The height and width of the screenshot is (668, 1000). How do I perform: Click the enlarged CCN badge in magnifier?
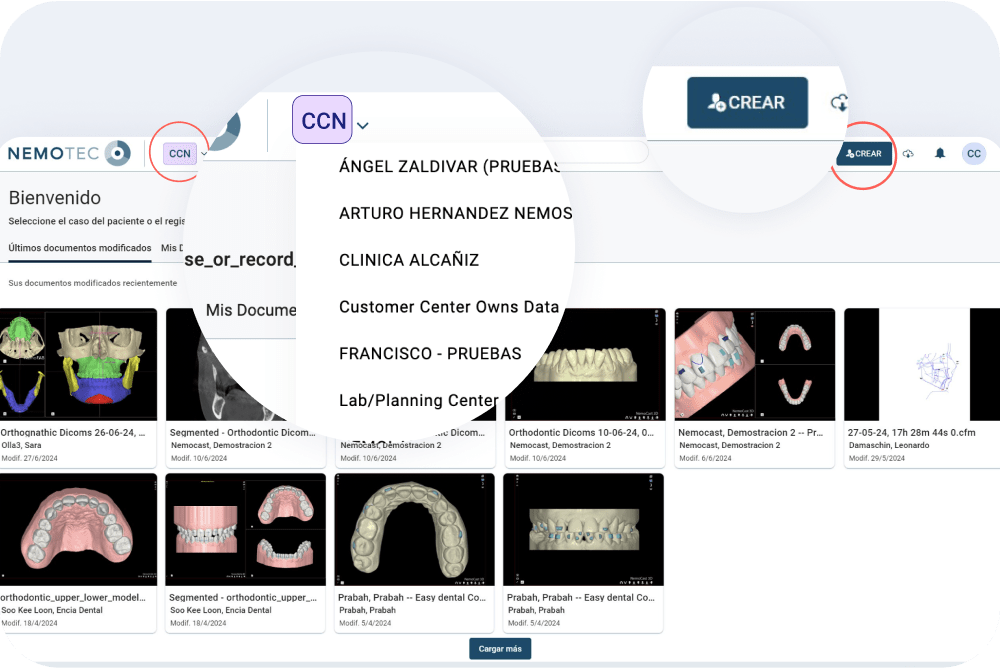point(322,120)
